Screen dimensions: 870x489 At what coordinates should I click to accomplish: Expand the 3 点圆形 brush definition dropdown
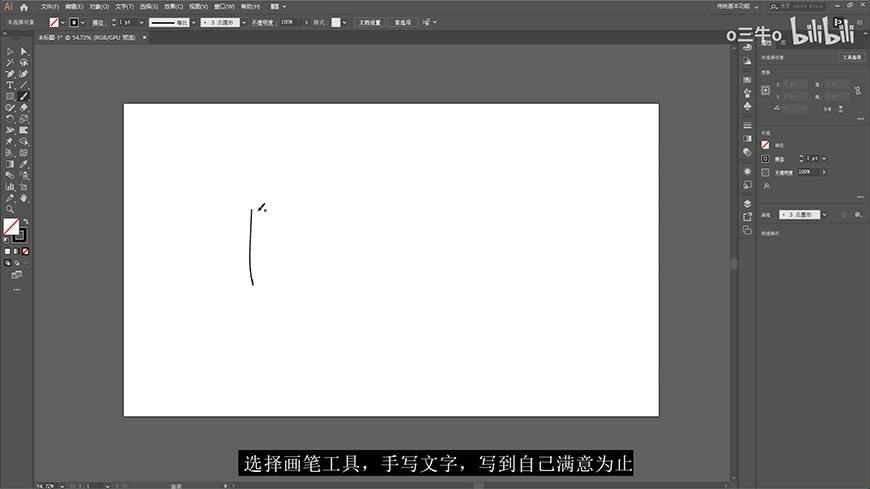(x=242, y=21)
